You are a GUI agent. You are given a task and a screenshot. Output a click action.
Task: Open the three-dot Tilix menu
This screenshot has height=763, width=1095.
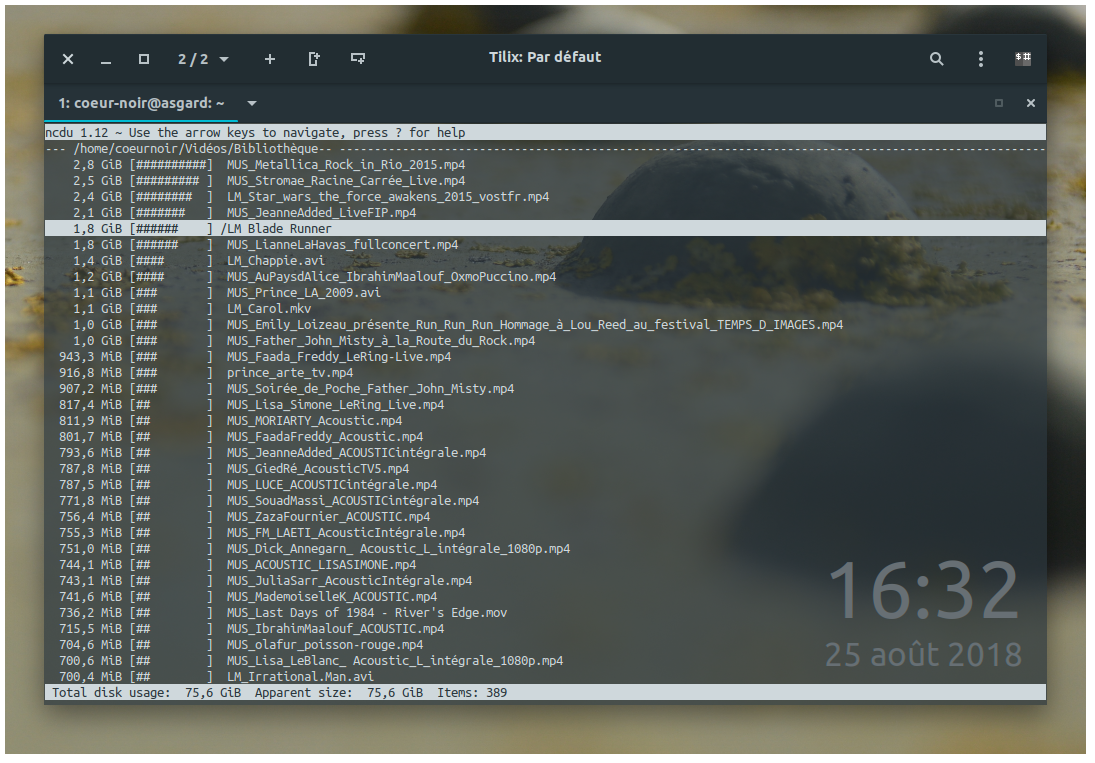point(980,59)
